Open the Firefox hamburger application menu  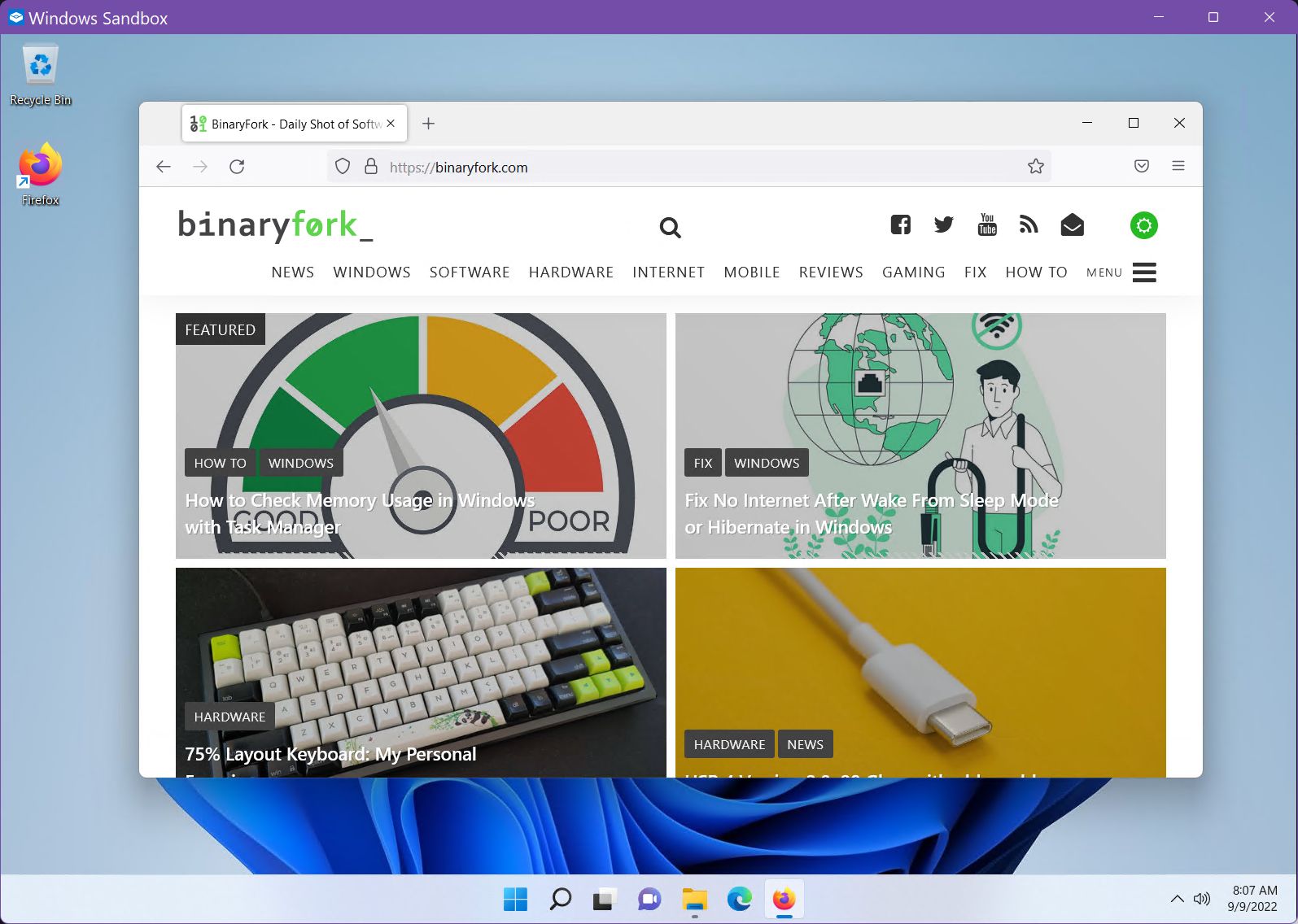[x=1178, y=166]
